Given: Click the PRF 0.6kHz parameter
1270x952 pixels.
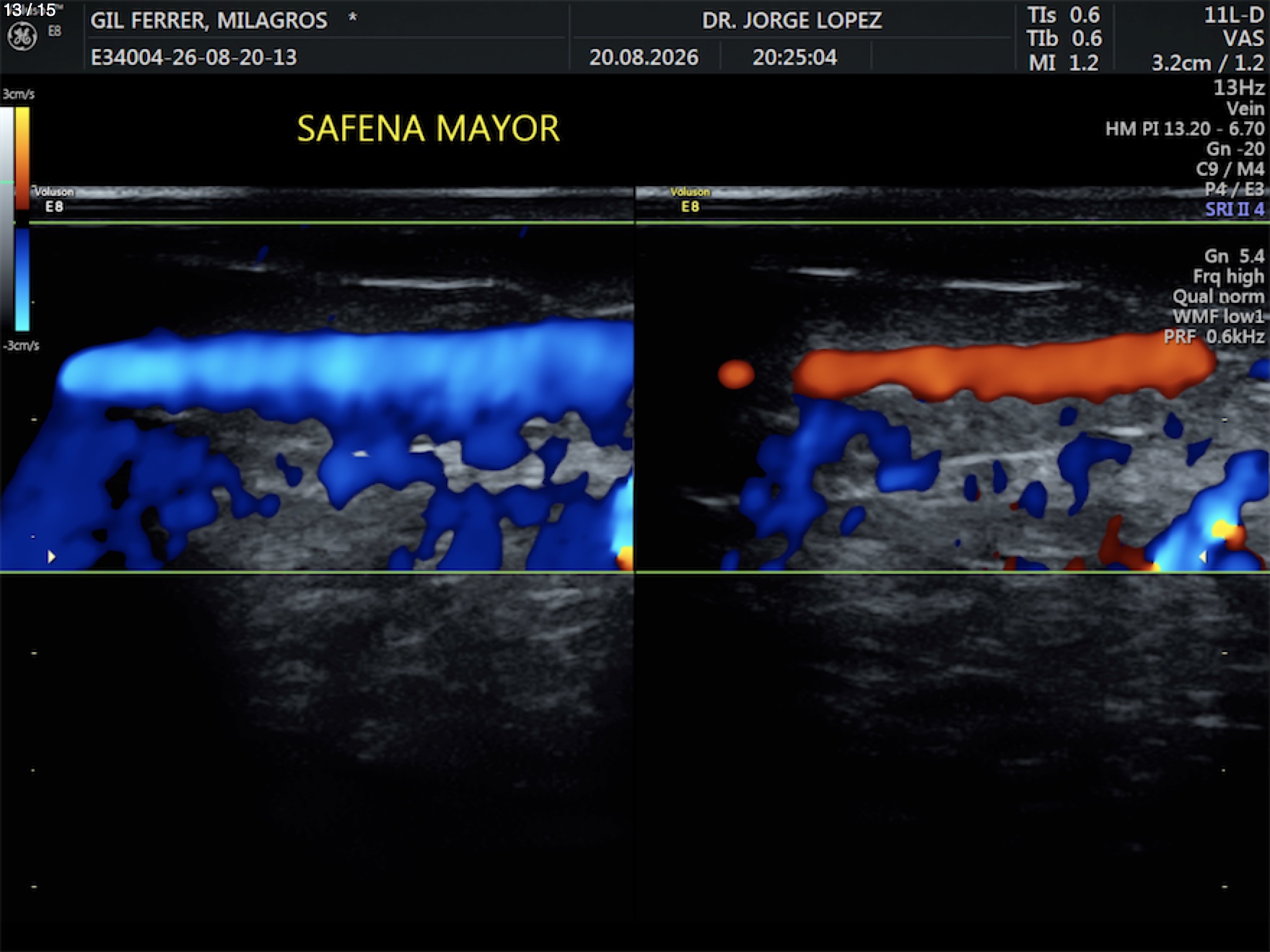Looking at the screenshot, I should [x=1214, y=336].
